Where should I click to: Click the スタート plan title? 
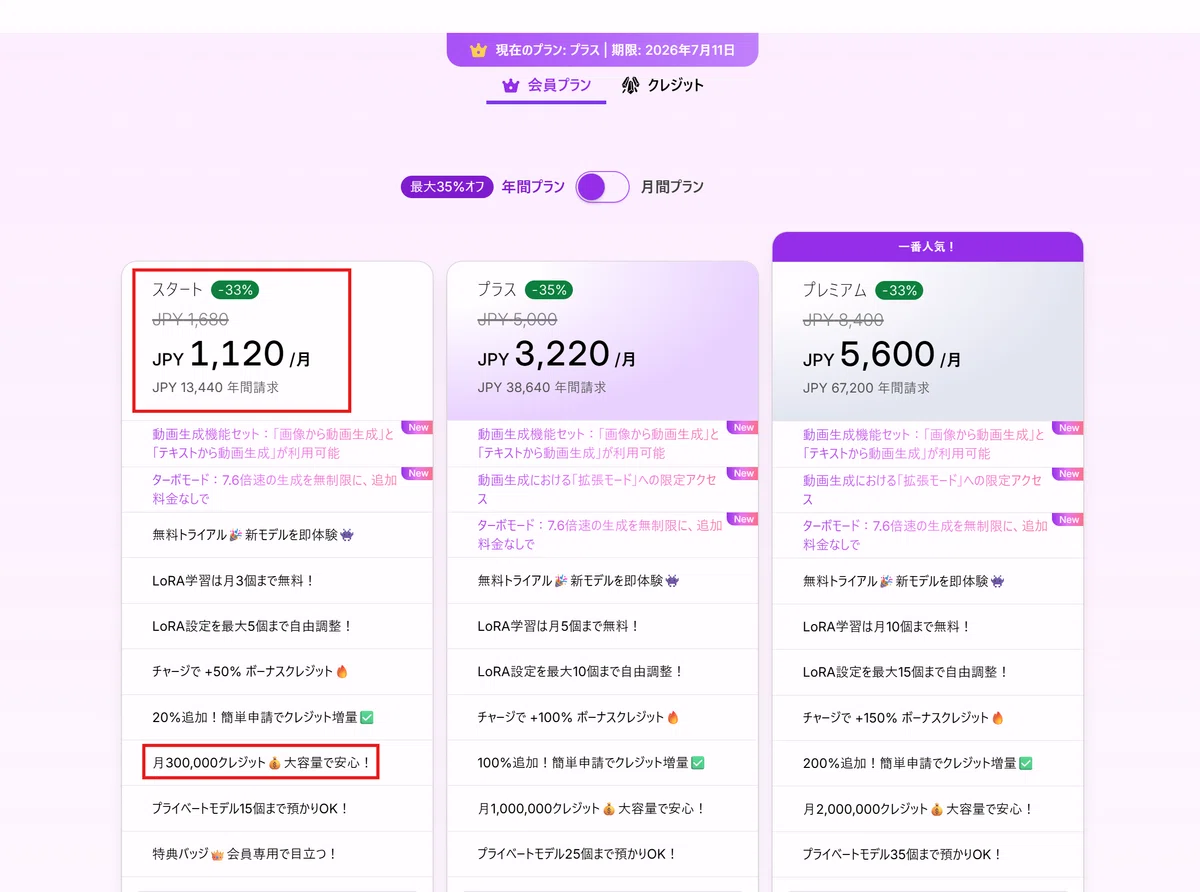179,290
